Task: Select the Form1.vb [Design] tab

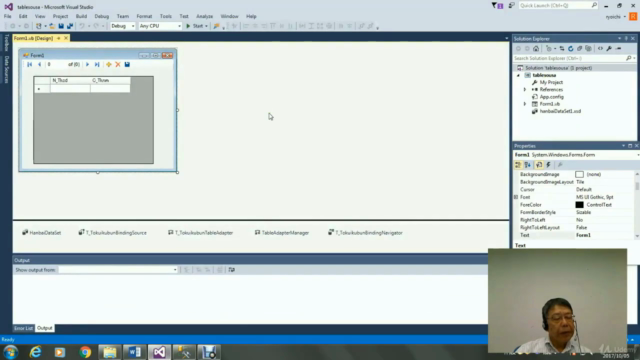Action: click(33, 38)
